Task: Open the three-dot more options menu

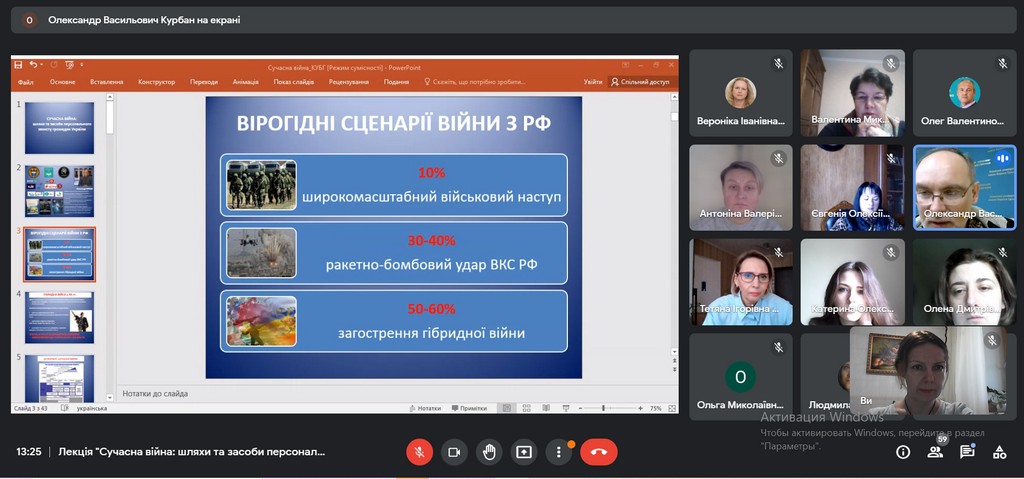Action: [559, 452]
